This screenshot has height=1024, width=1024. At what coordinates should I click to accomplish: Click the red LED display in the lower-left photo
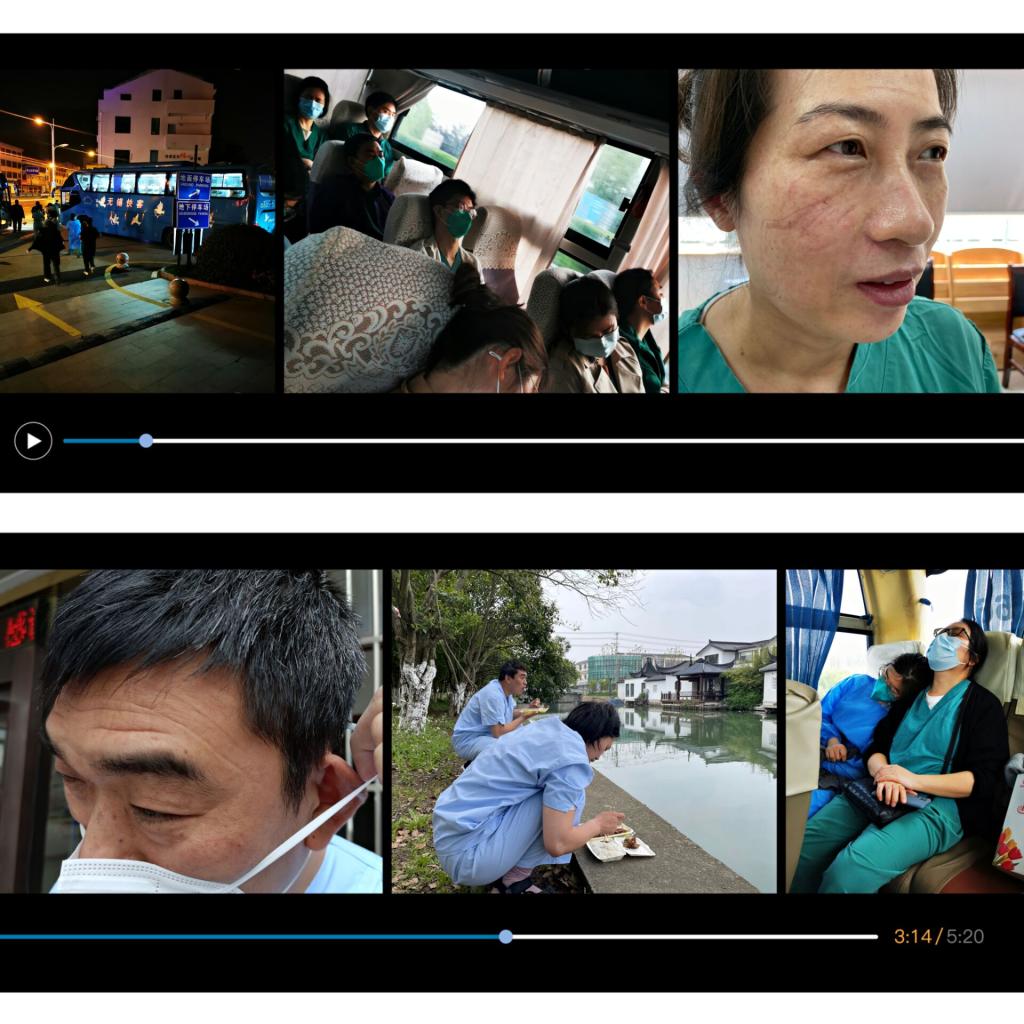point(19,626)
